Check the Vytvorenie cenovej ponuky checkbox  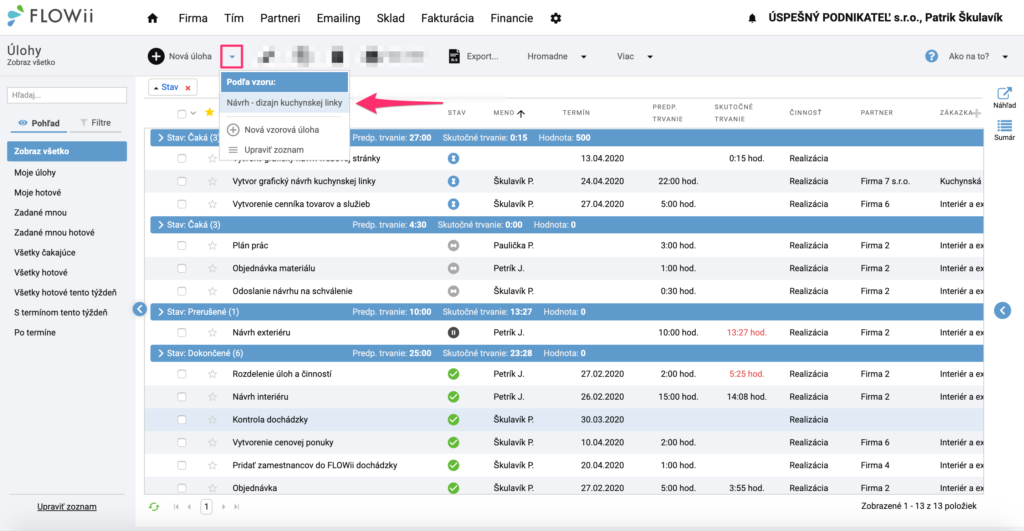click(182, 443)
